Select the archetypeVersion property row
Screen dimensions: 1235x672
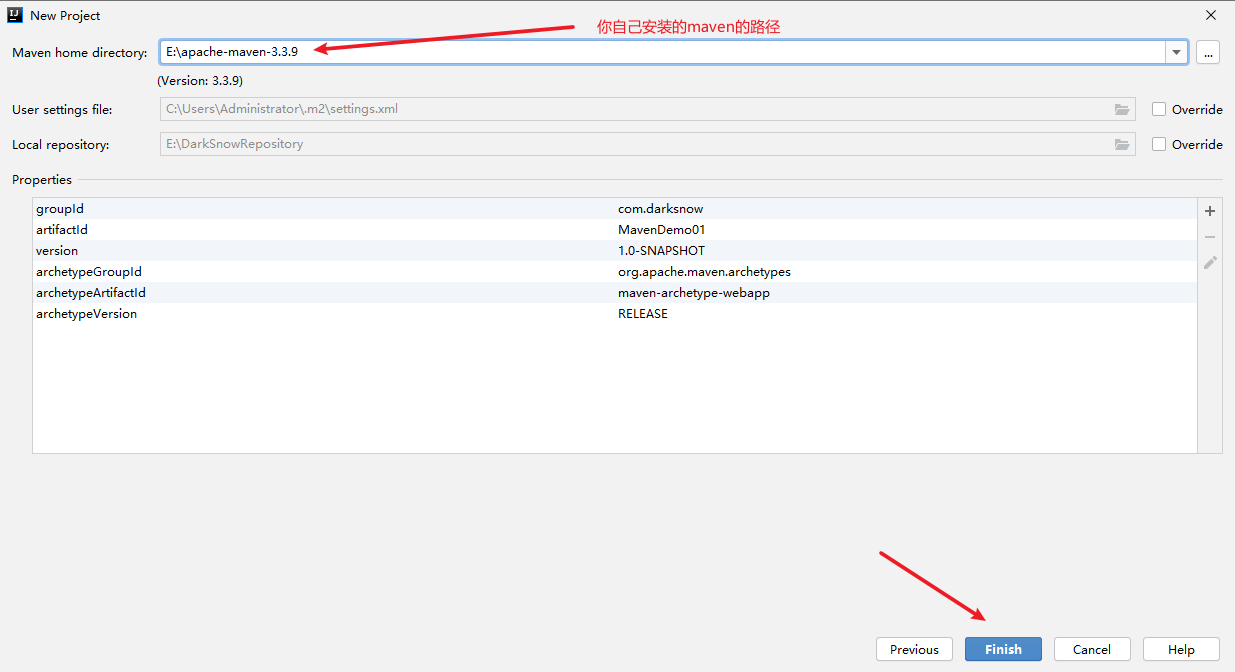(615, 314)
